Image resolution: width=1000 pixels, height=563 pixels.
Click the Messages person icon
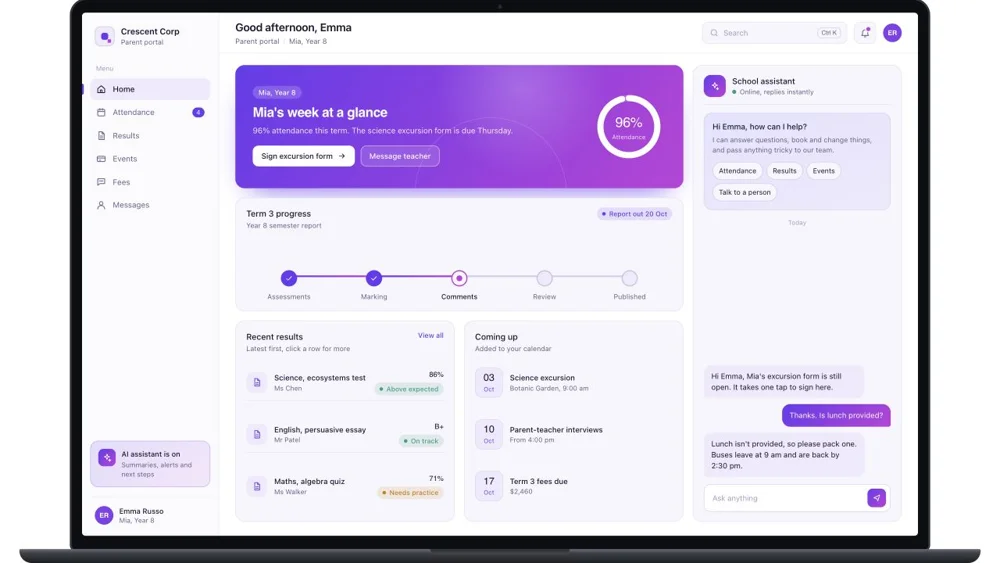click(101, 205)
